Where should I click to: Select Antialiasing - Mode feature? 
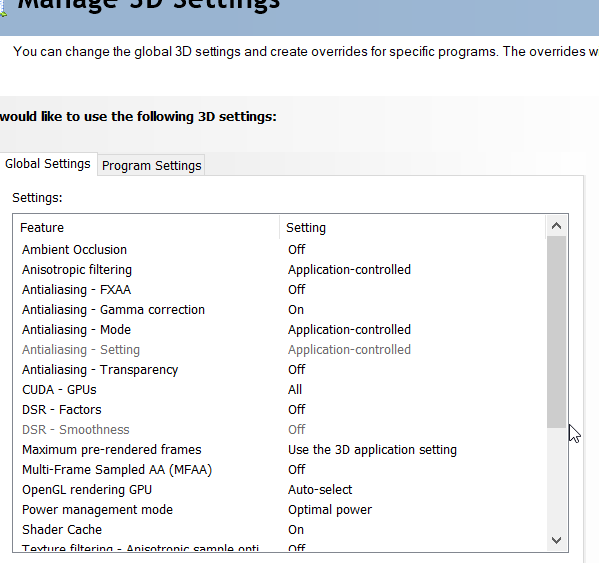(x=76, y=330)
